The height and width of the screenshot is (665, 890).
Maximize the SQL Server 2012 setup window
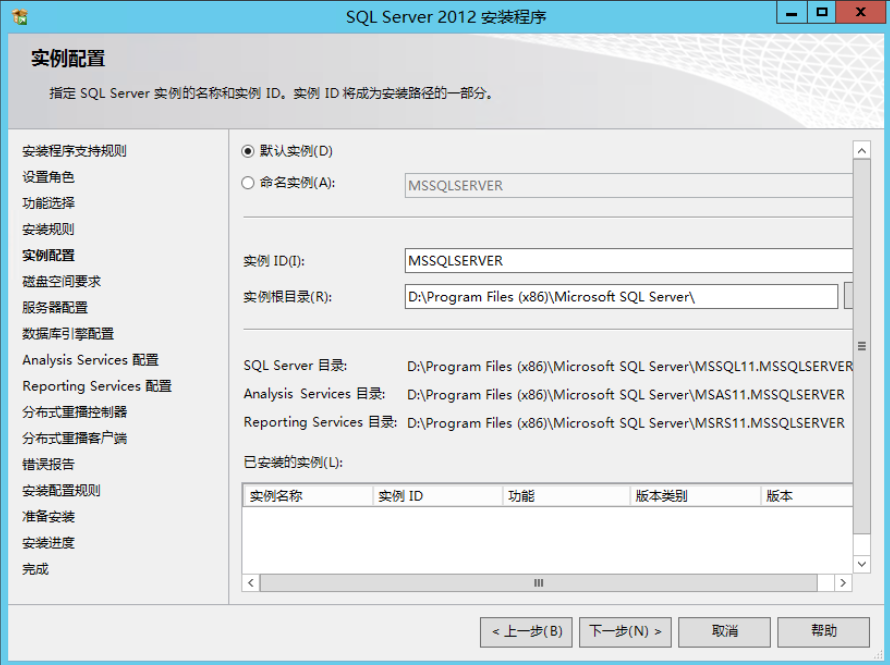pos(821,12)
